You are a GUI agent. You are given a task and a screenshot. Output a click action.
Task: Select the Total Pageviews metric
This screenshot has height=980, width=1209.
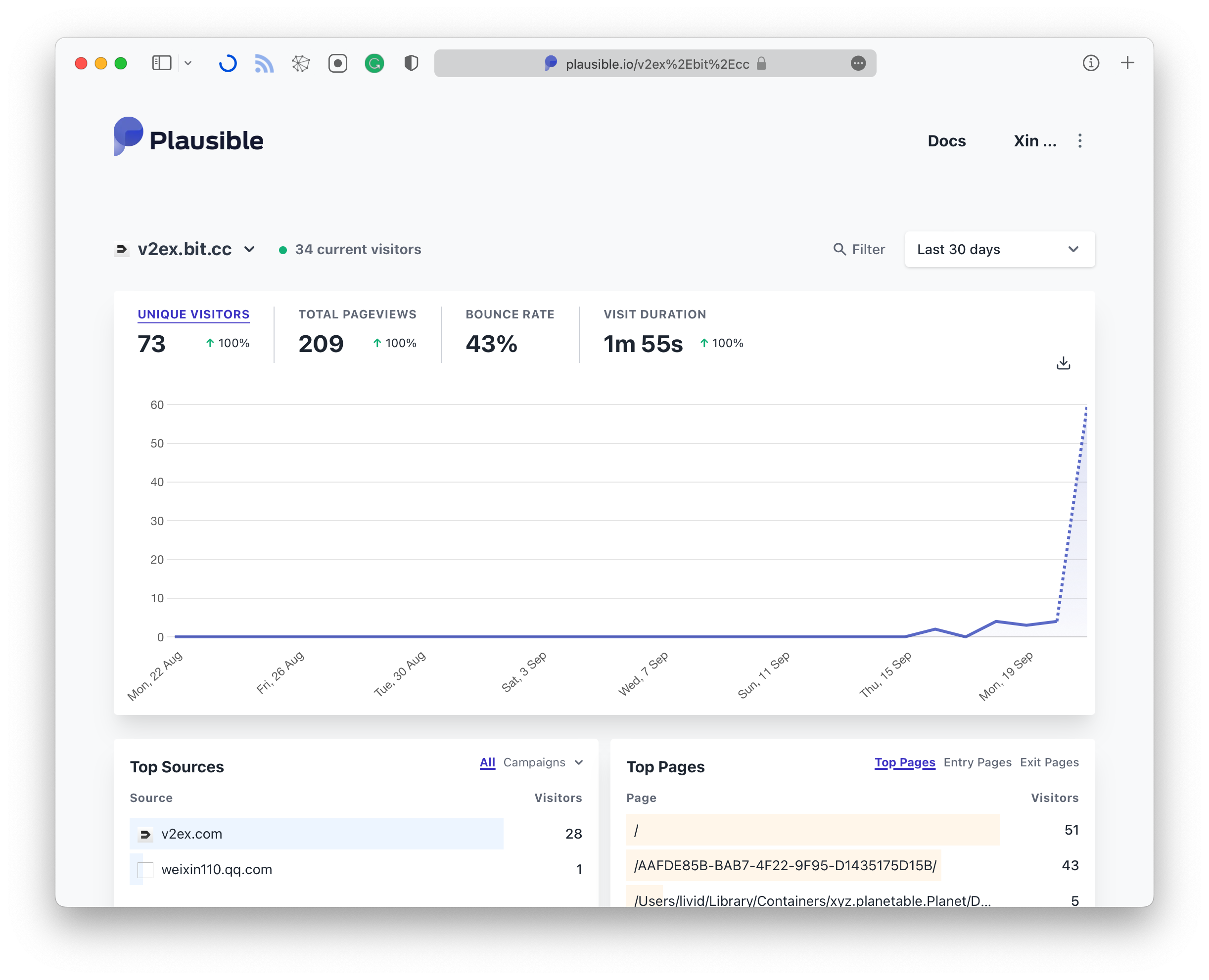tap(358, 314)
